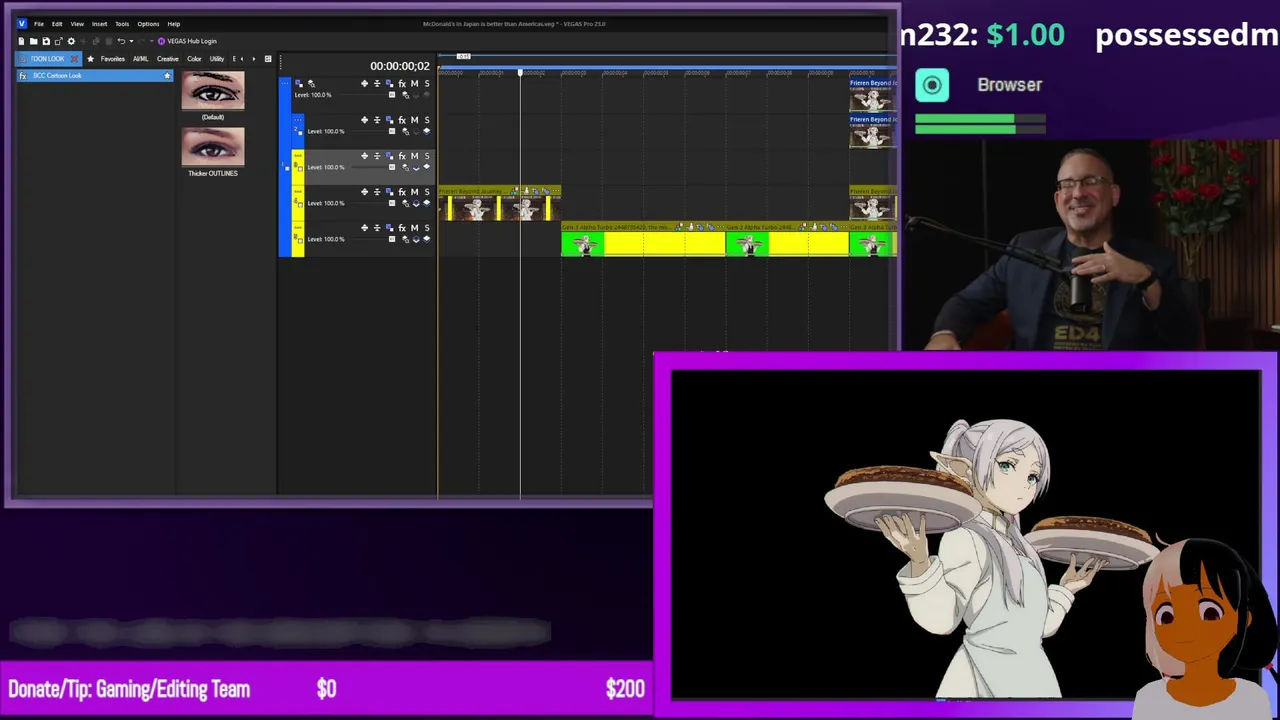Solo track 2
The width and height of the screenshot is (1280, 720).
click(x=427, y=120)
